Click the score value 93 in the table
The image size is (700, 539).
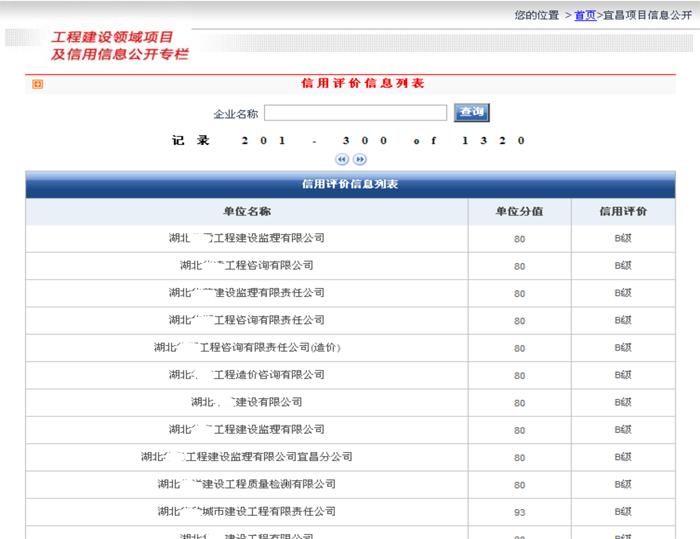[x=519, y=512]
